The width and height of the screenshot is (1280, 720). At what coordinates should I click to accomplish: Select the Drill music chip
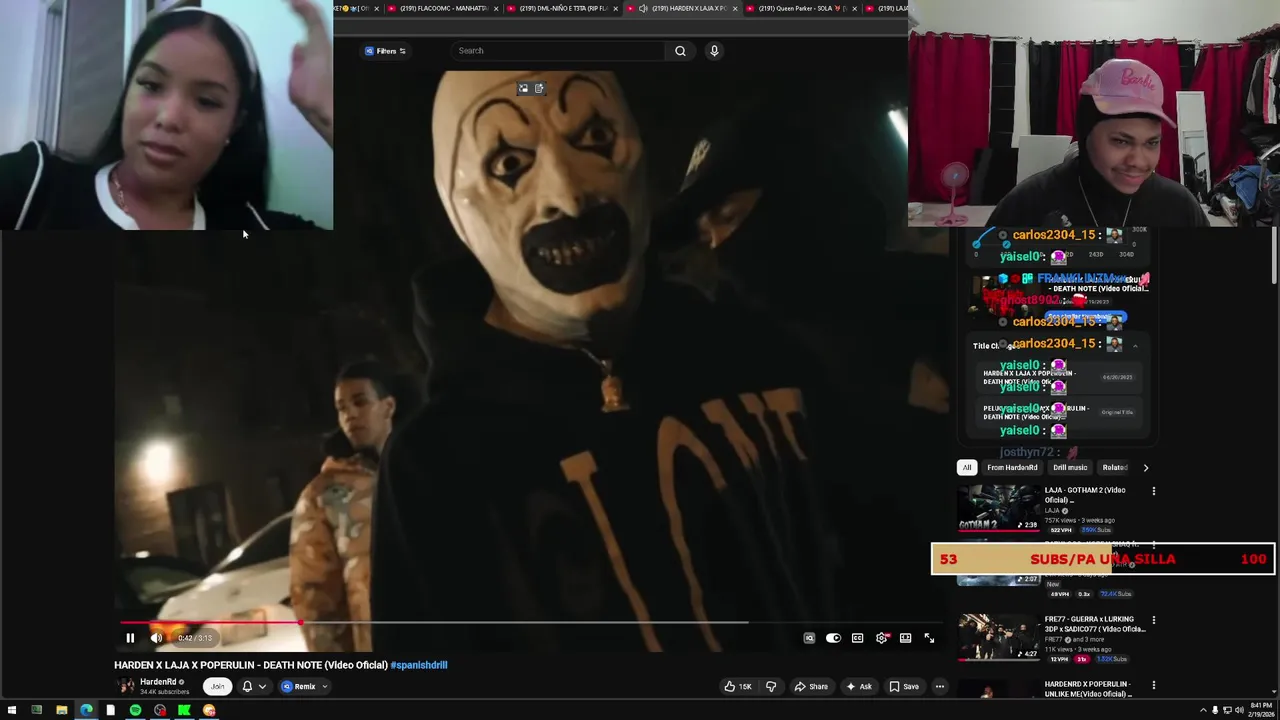1069,467
